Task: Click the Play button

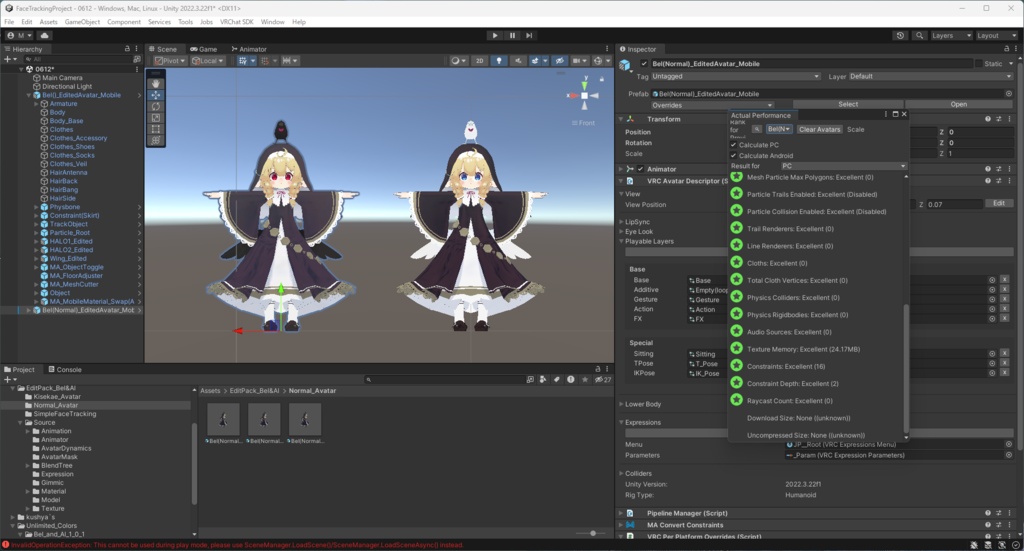Action: pos(495,35)
